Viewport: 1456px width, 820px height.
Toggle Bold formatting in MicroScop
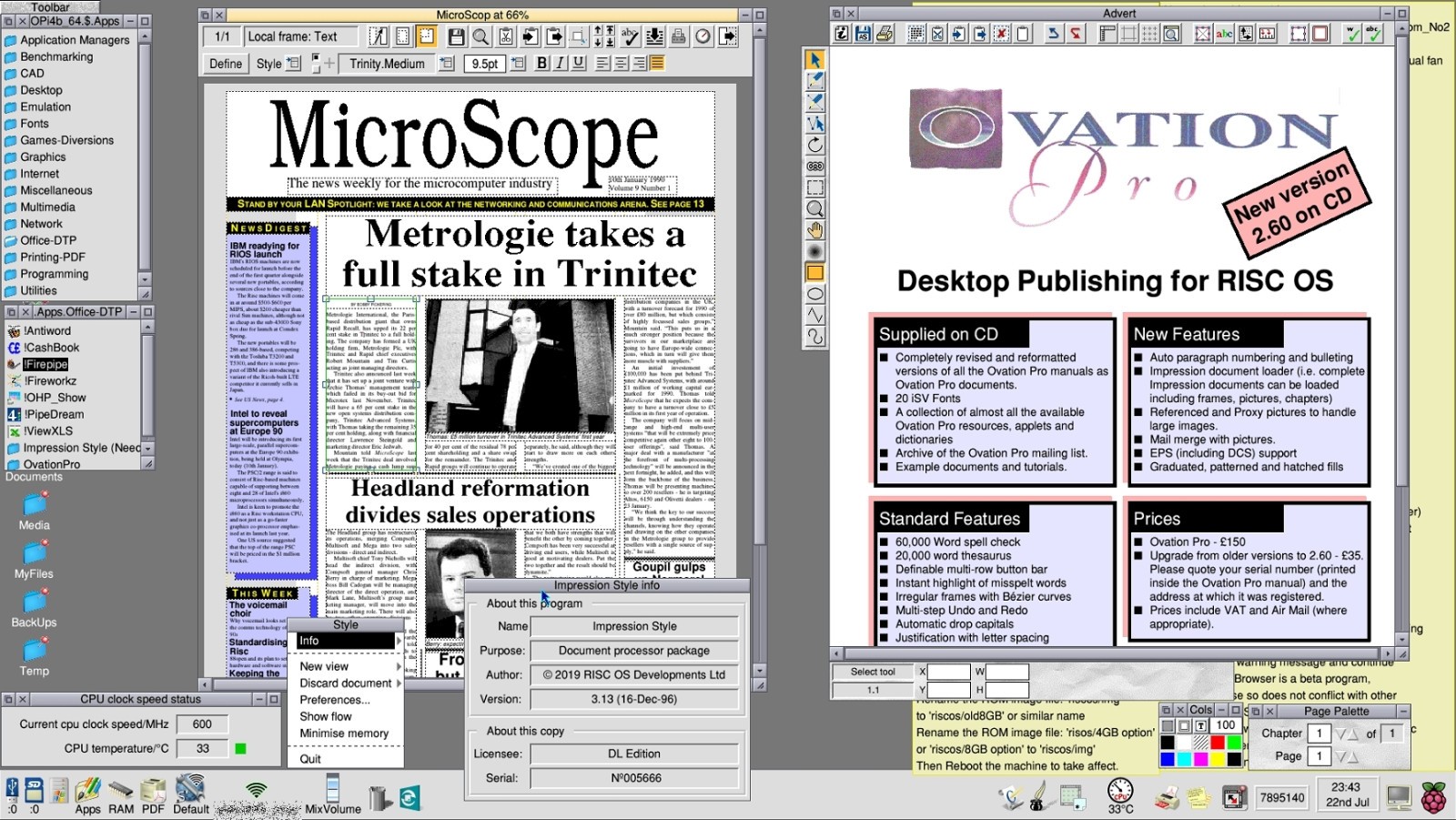pyautogui.click(x=542, y=63)
